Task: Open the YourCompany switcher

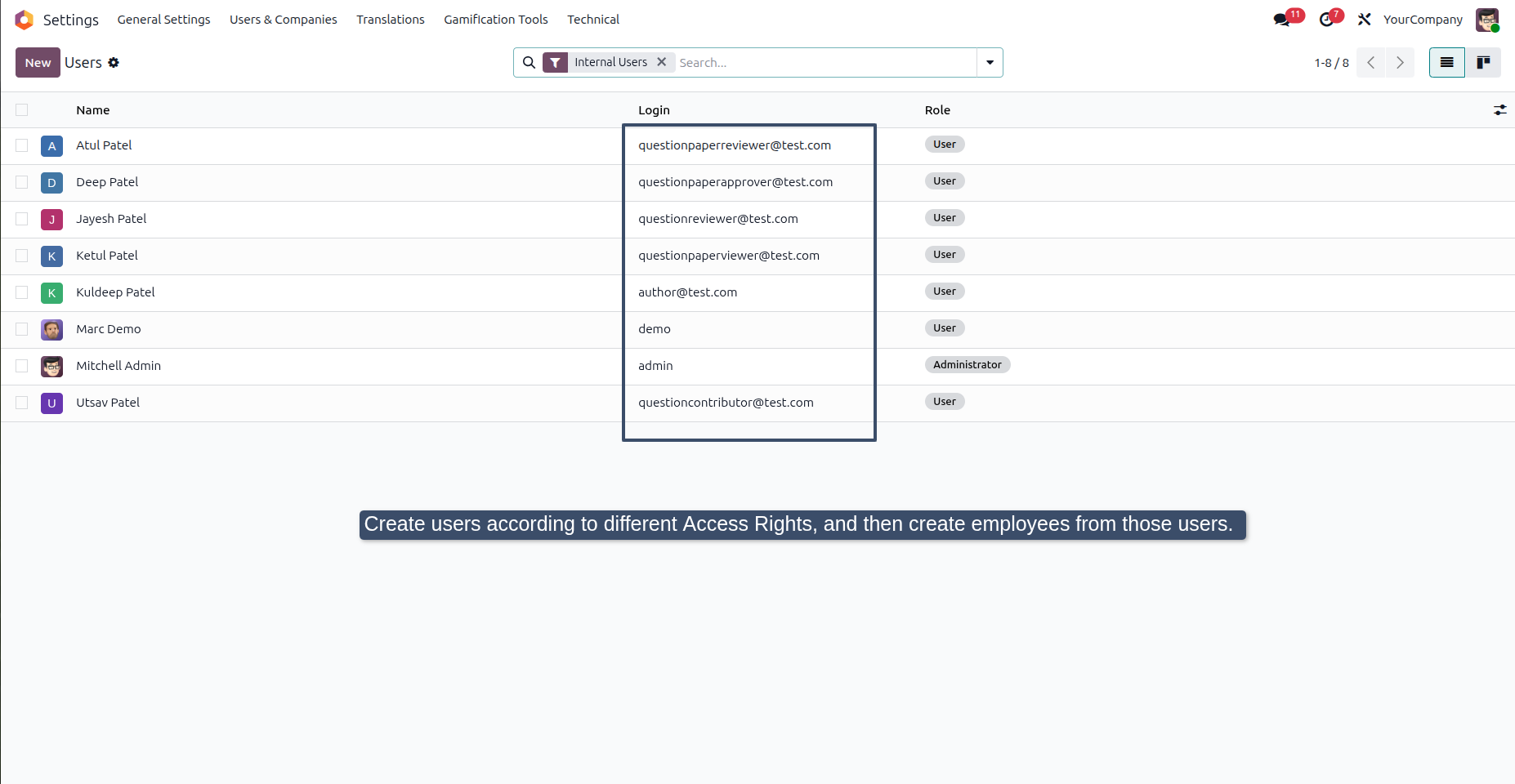Action: click(x=1423, y=20)
